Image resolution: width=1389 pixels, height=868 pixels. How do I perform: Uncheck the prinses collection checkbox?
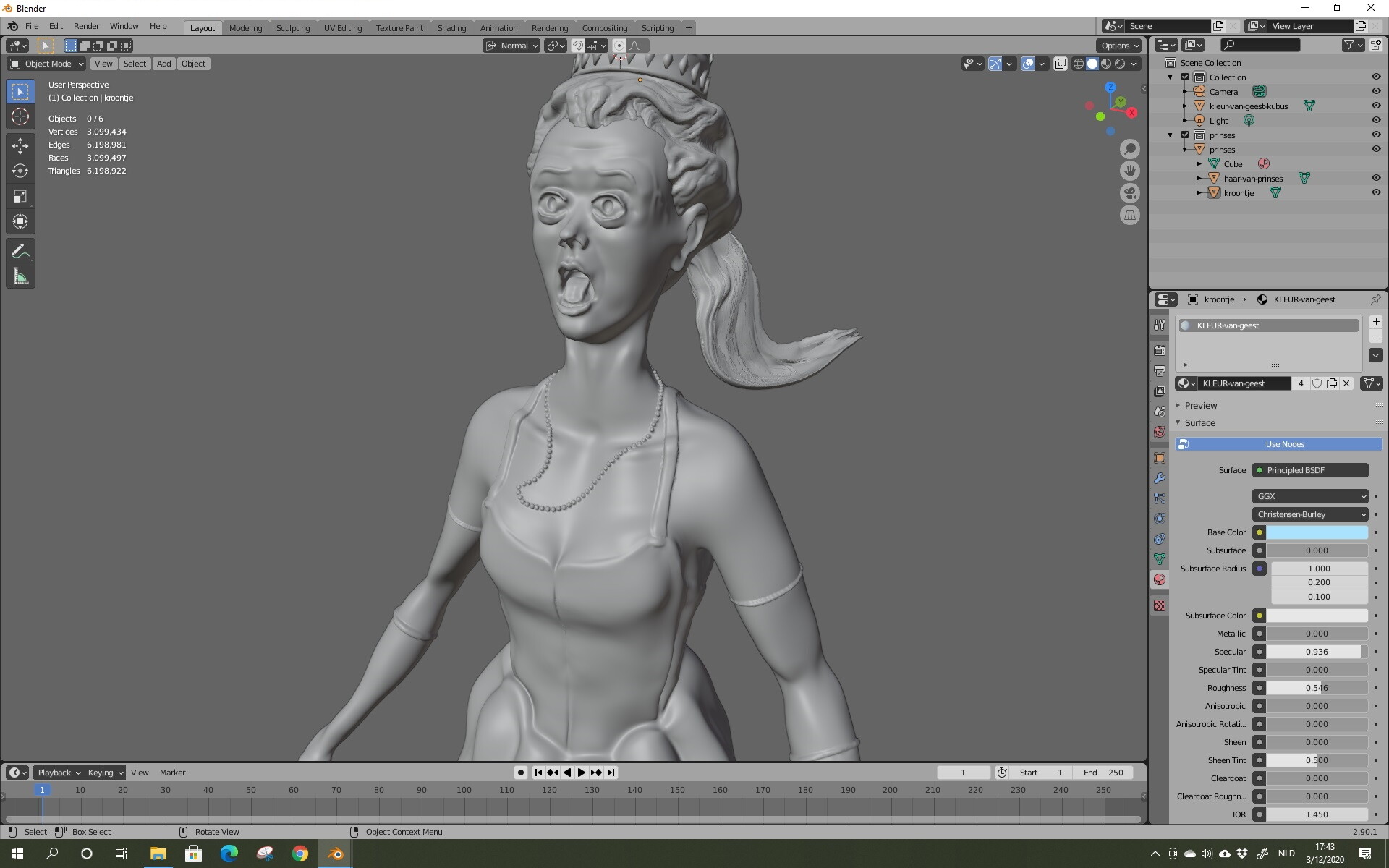click(x=1185, y=135)
